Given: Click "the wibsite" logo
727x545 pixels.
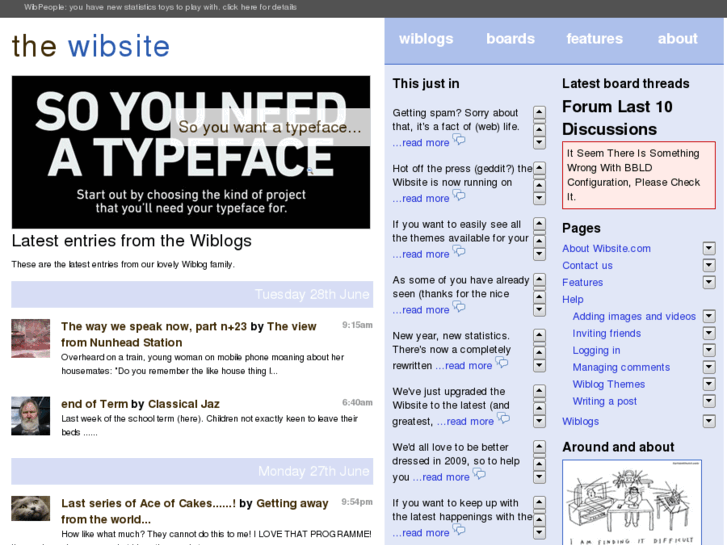Looking at the screenshot, I should (x=91, y=46).
